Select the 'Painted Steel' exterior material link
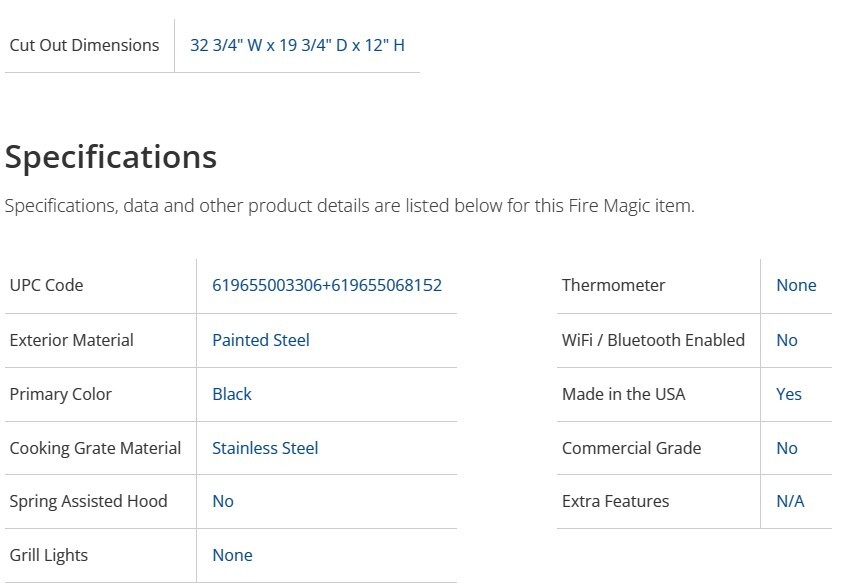852x584 pixels. (x=260, y=340)
